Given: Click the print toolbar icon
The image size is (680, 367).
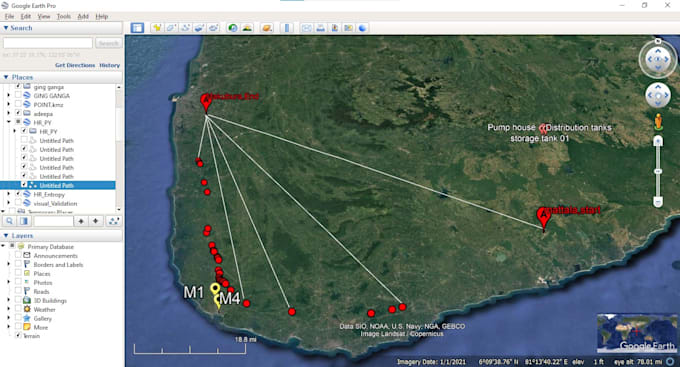Looking at the screenshot, I should coord(320,28).
